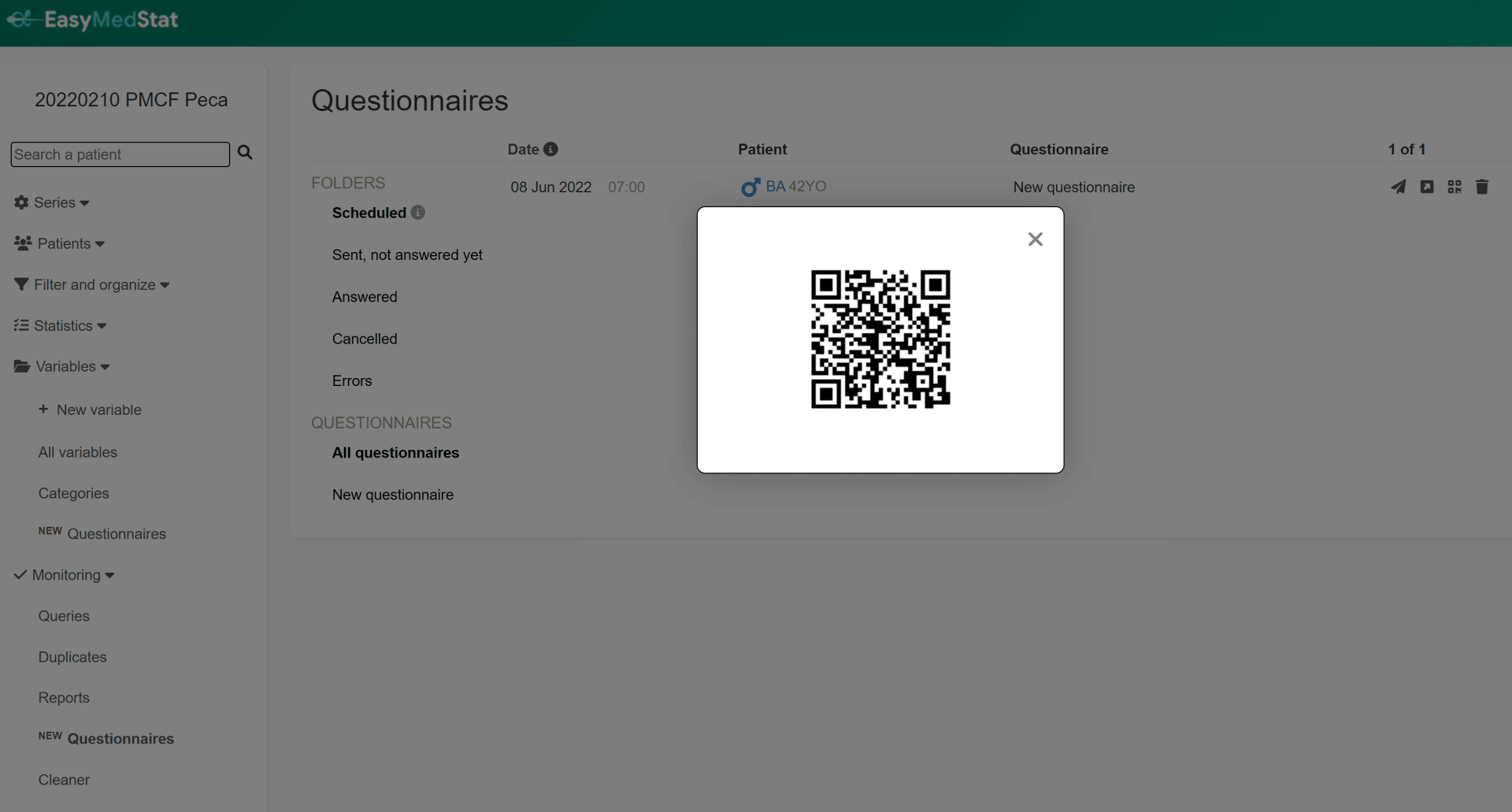
Task: Click the Variables folder icon
Action: [22, 366]
